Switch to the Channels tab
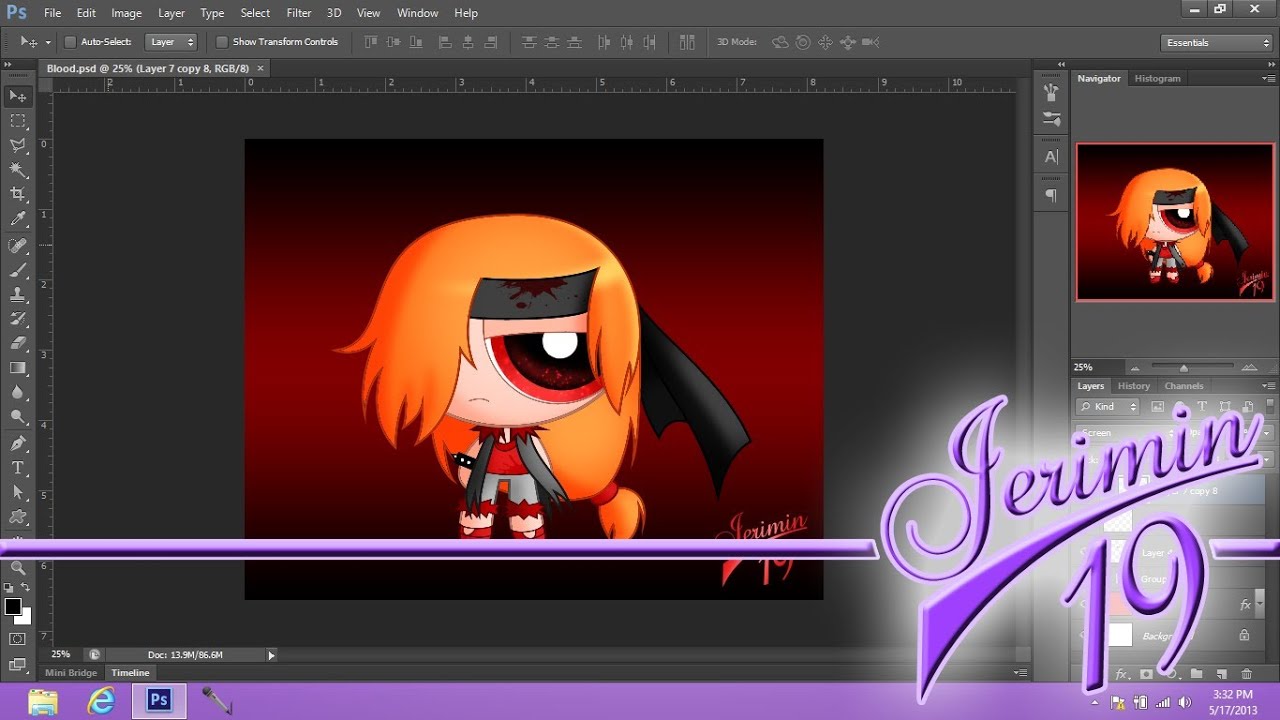 1184,386
